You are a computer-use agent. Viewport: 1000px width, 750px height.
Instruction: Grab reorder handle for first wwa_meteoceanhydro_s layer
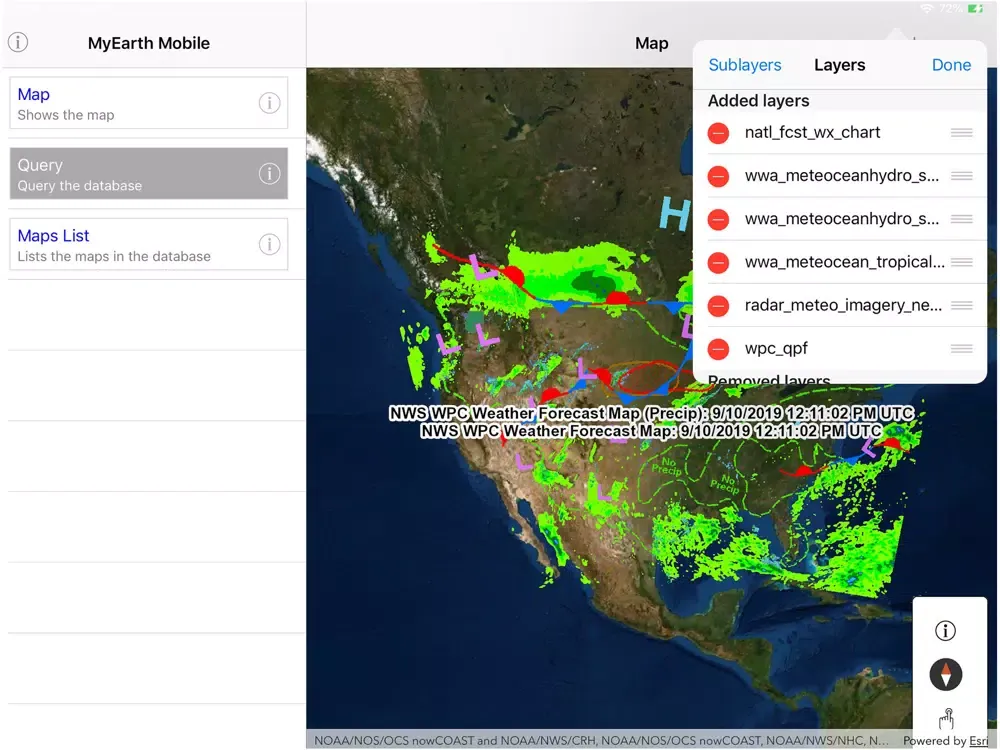(961, 176)
